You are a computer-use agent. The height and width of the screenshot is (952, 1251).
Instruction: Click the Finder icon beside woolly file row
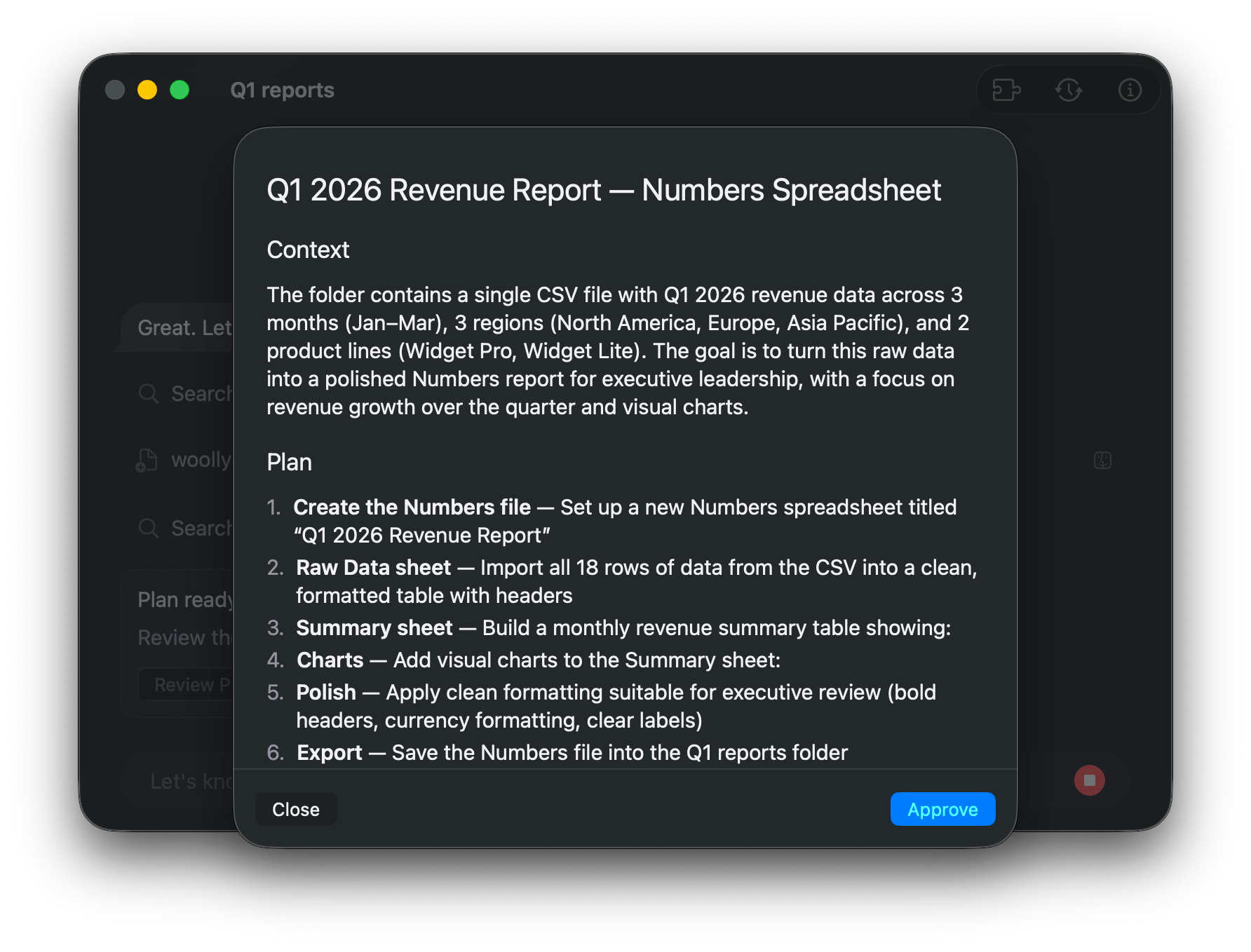[1102, 461]
